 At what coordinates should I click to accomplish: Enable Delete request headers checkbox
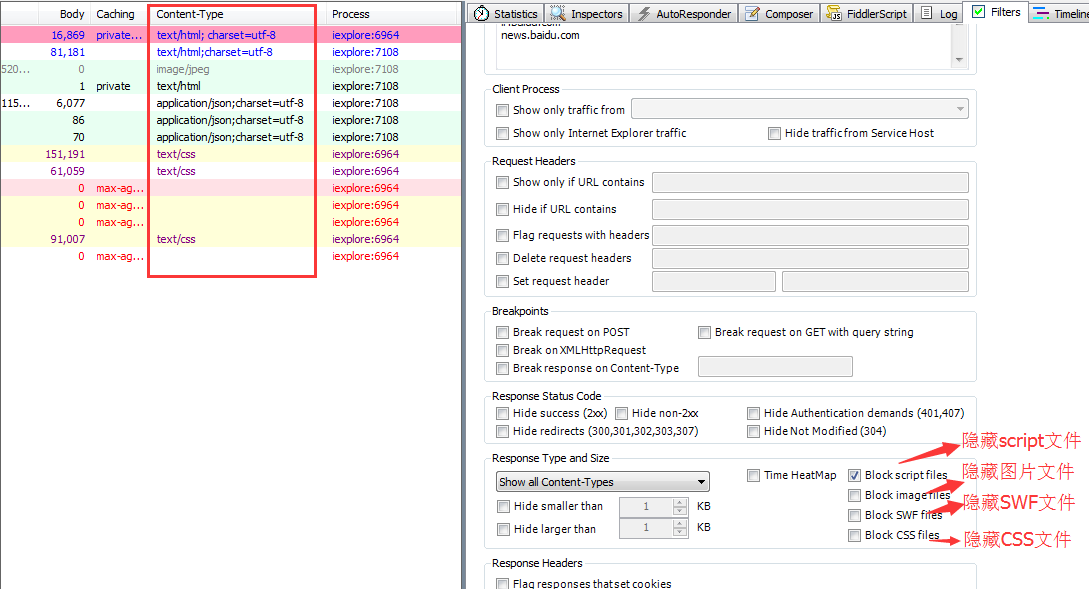[502, 259]
